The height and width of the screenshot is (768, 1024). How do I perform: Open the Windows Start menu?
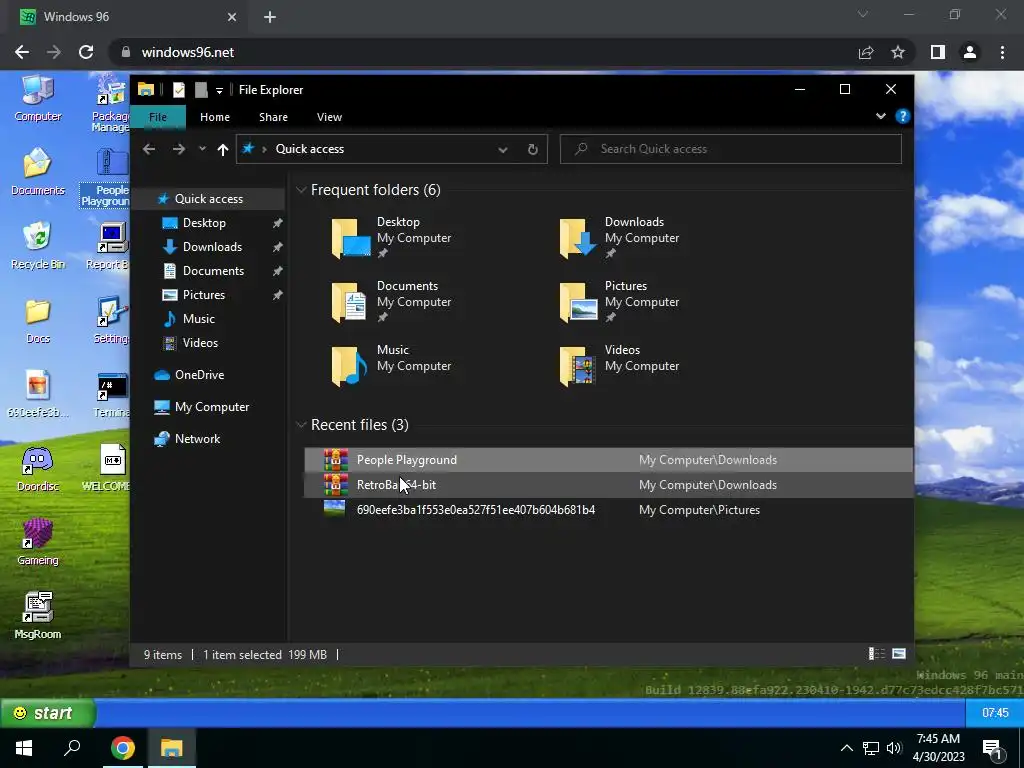24,748
